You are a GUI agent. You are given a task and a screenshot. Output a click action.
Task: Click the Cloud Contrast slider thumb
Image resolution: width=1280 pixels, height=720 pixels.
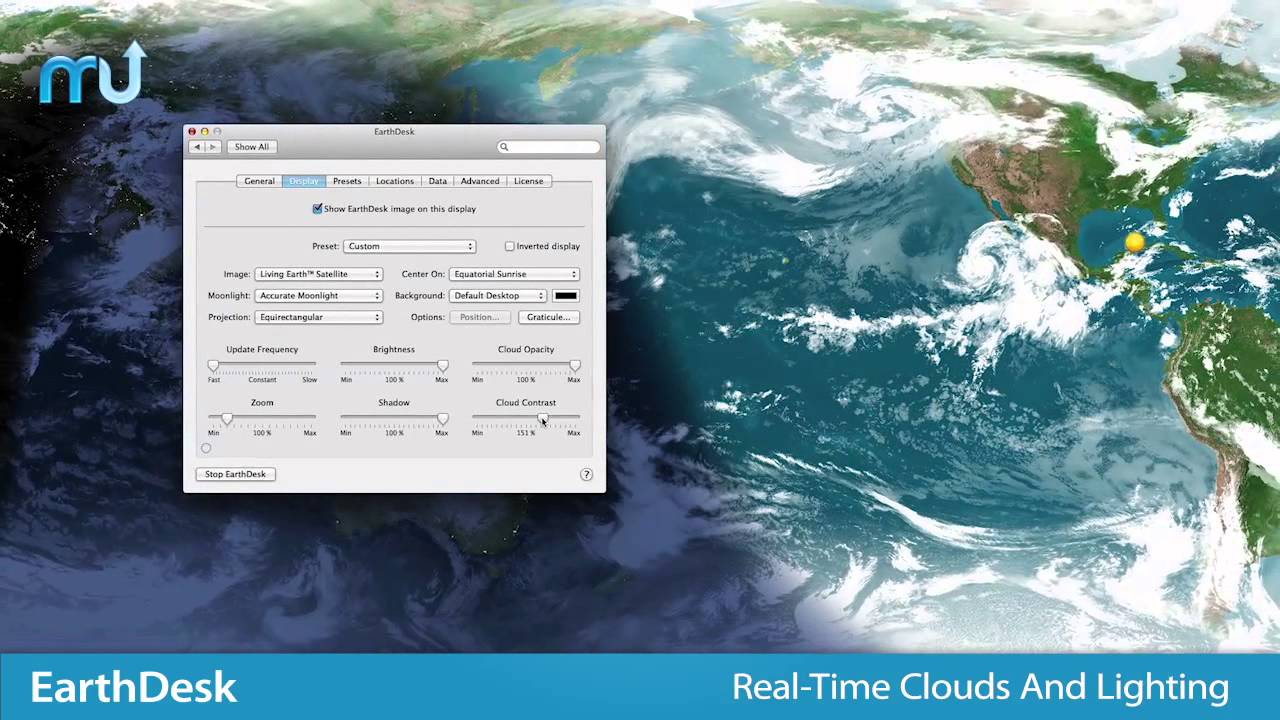[x=543, y=419]
